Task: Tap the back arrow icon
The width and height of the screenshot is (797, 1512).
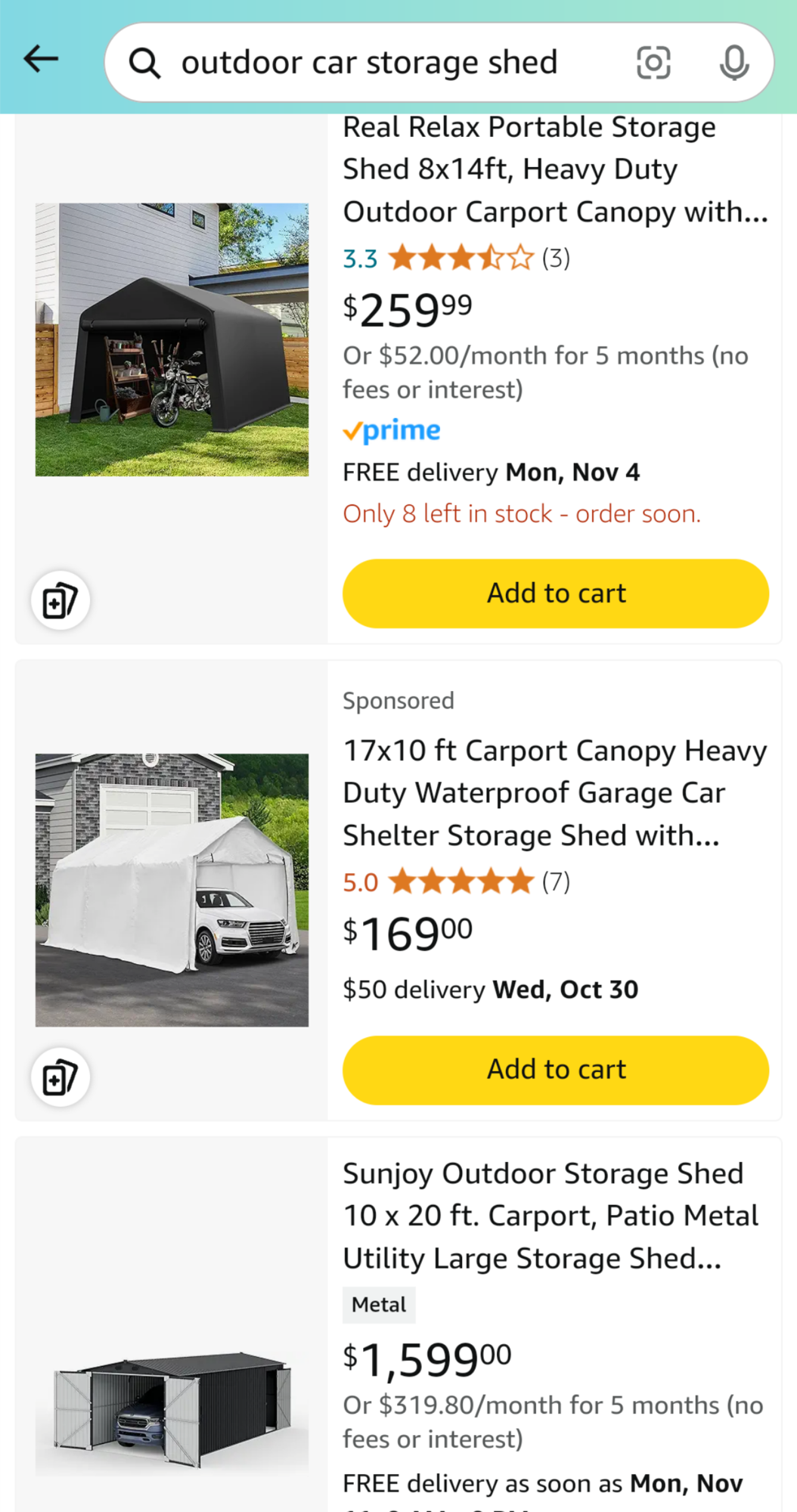Action: tap(41, 59)
